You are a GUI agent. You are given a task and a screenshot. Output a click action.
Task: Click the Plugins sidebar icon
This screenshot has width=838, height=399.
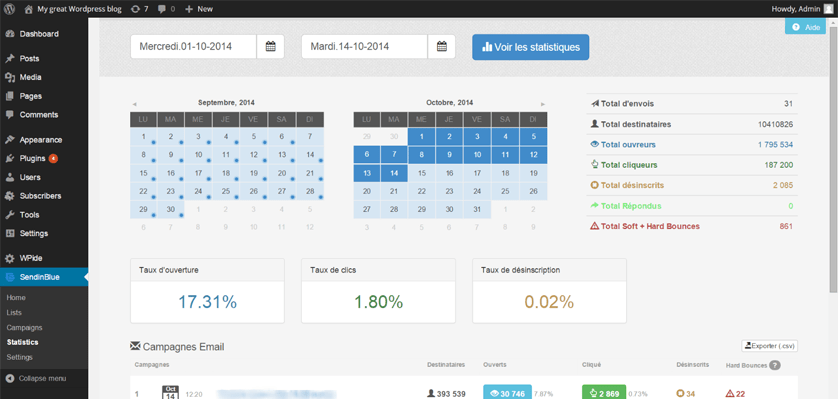coord(10,159)
